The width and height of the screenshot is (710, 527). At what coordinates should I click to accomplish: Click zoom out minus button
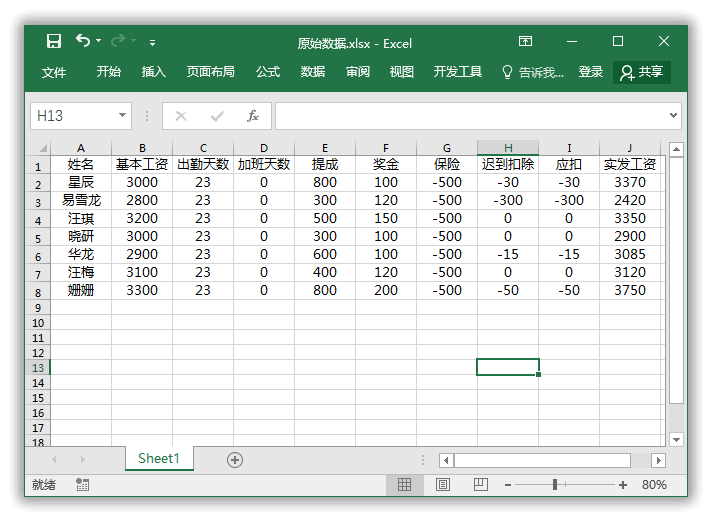[508, 485]
